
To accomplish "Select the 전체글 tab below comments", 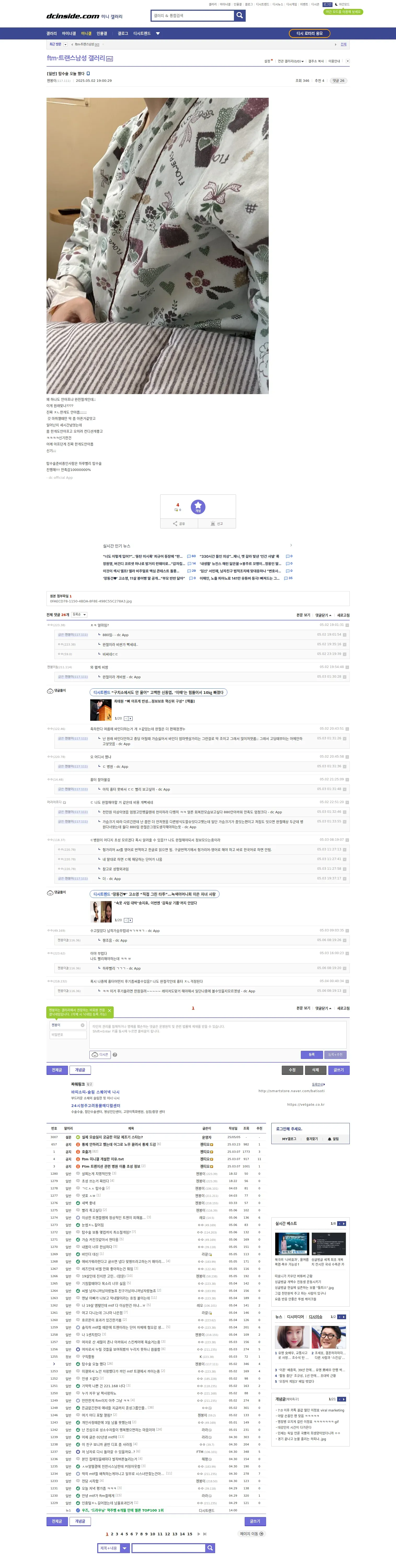I will pos(57,1070).
